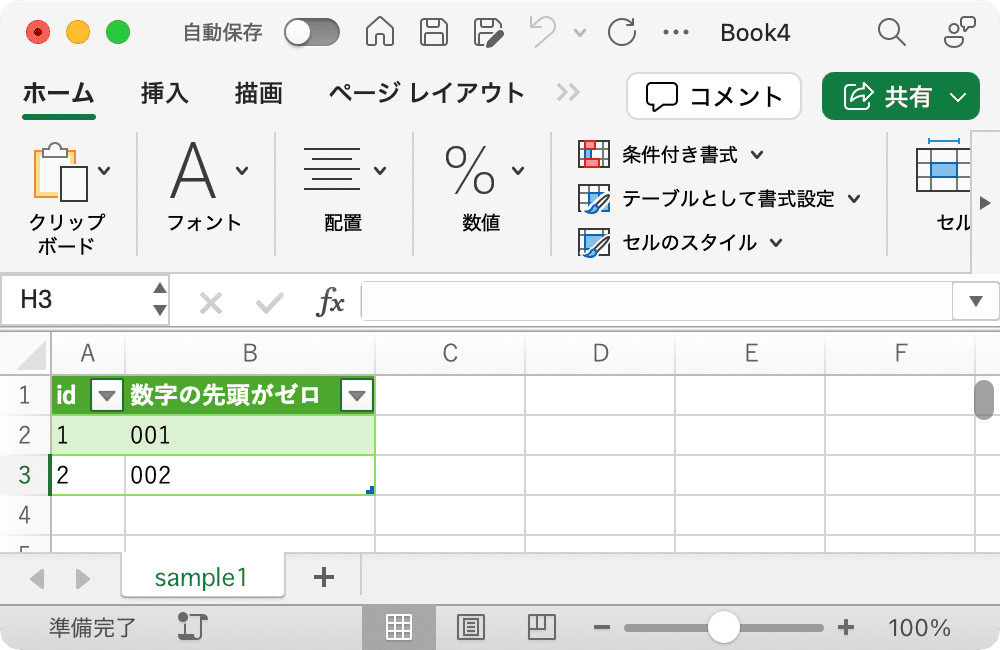Image resolution: width=1000 pixels, height=650 pixels.
Task: Click the 配置 alignment lines icon
Action: point(332,169)
